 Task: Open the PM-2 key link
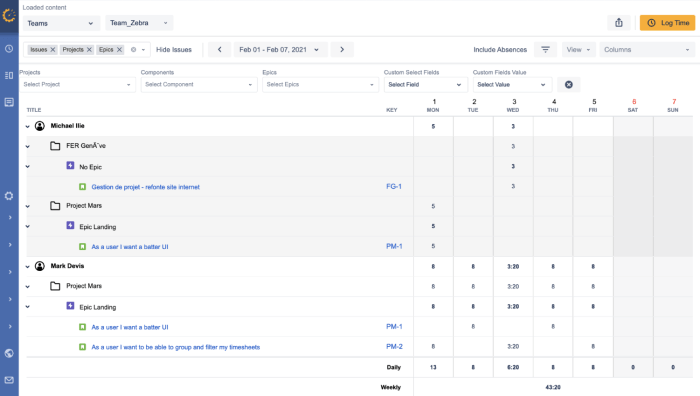[x=394, y=346]
